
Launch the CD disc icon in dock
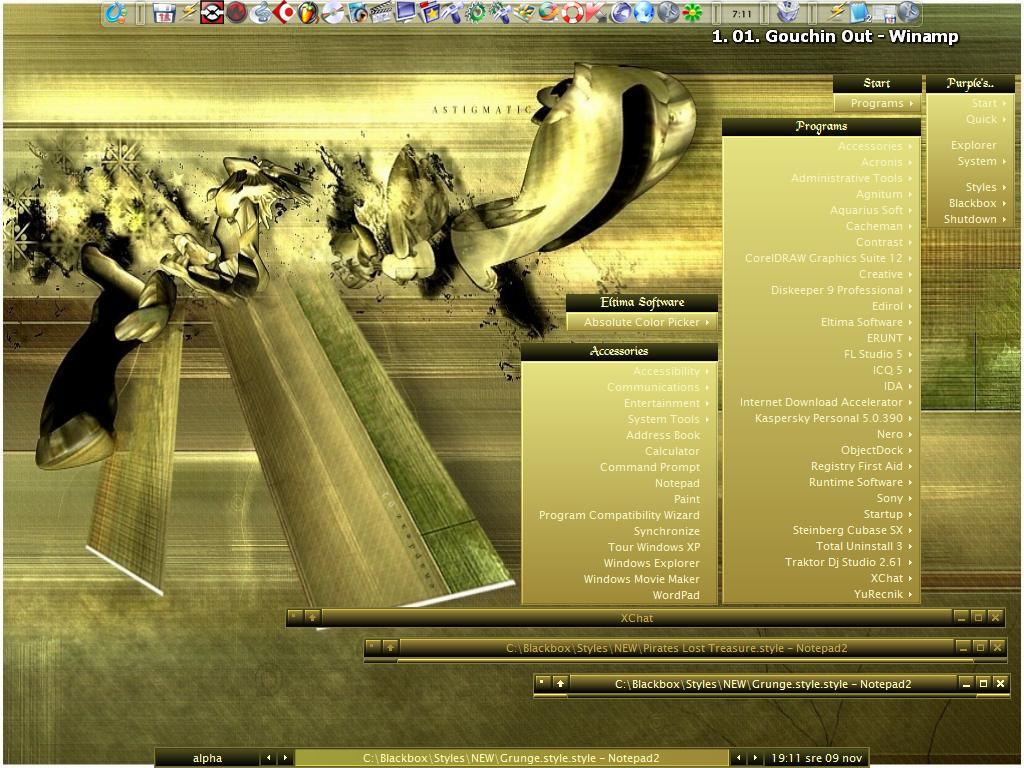pos(332,12)
